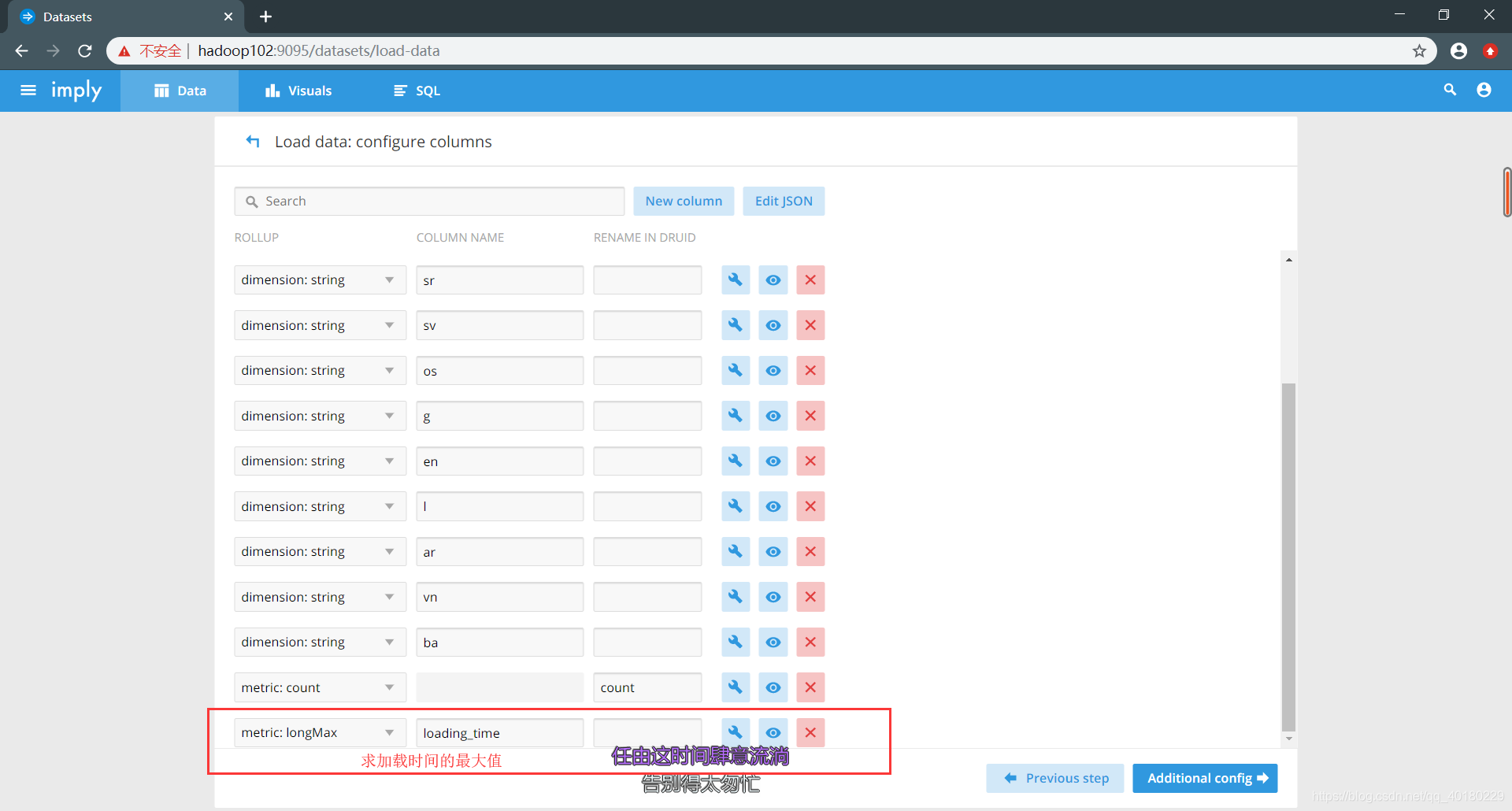The width and height of the screenshot is (1512, 811).
Task: Toggle preview eye for ba column
Action: (x=773, y=643)
